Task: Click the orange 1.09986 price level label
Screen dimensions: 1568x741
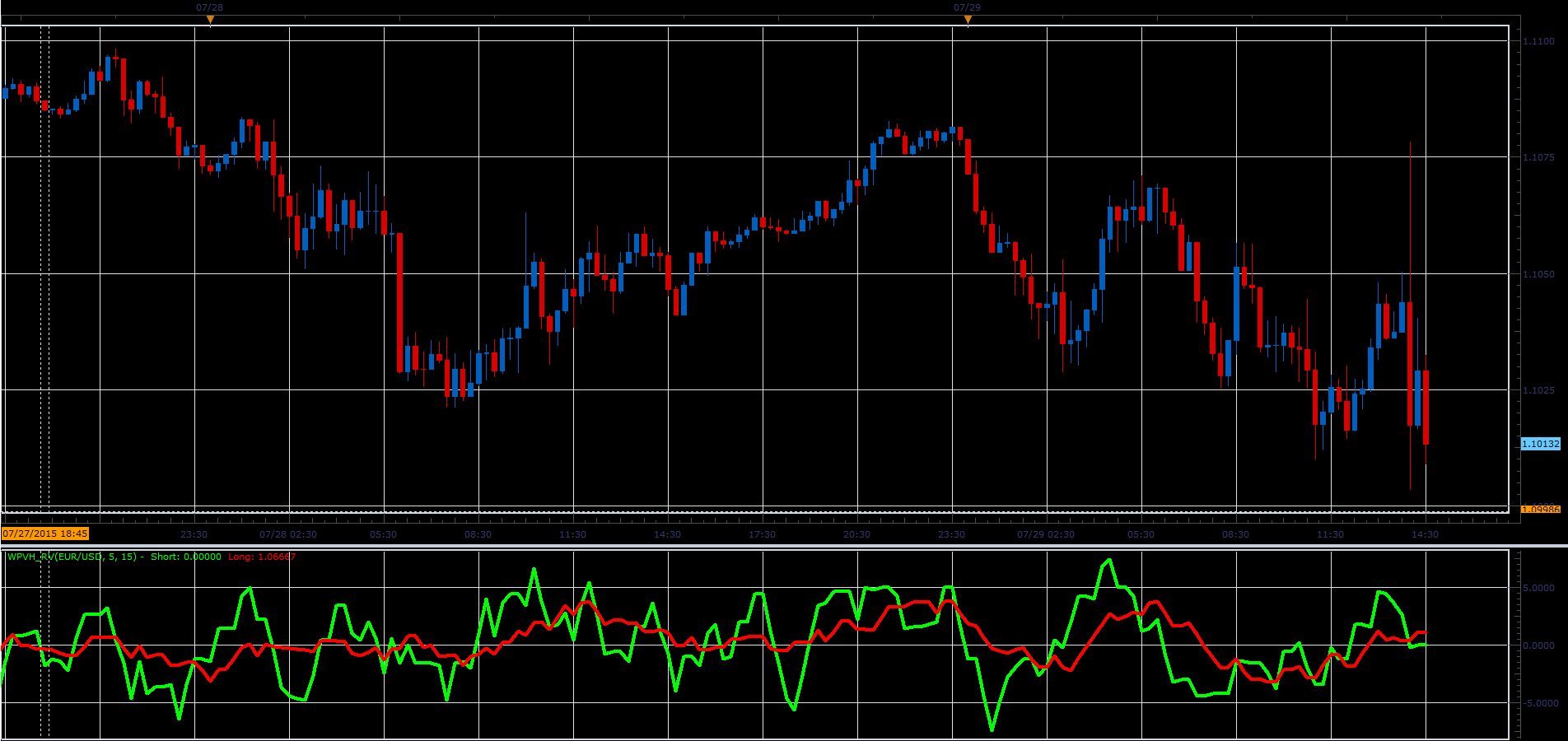Action: coord(1540,510)
